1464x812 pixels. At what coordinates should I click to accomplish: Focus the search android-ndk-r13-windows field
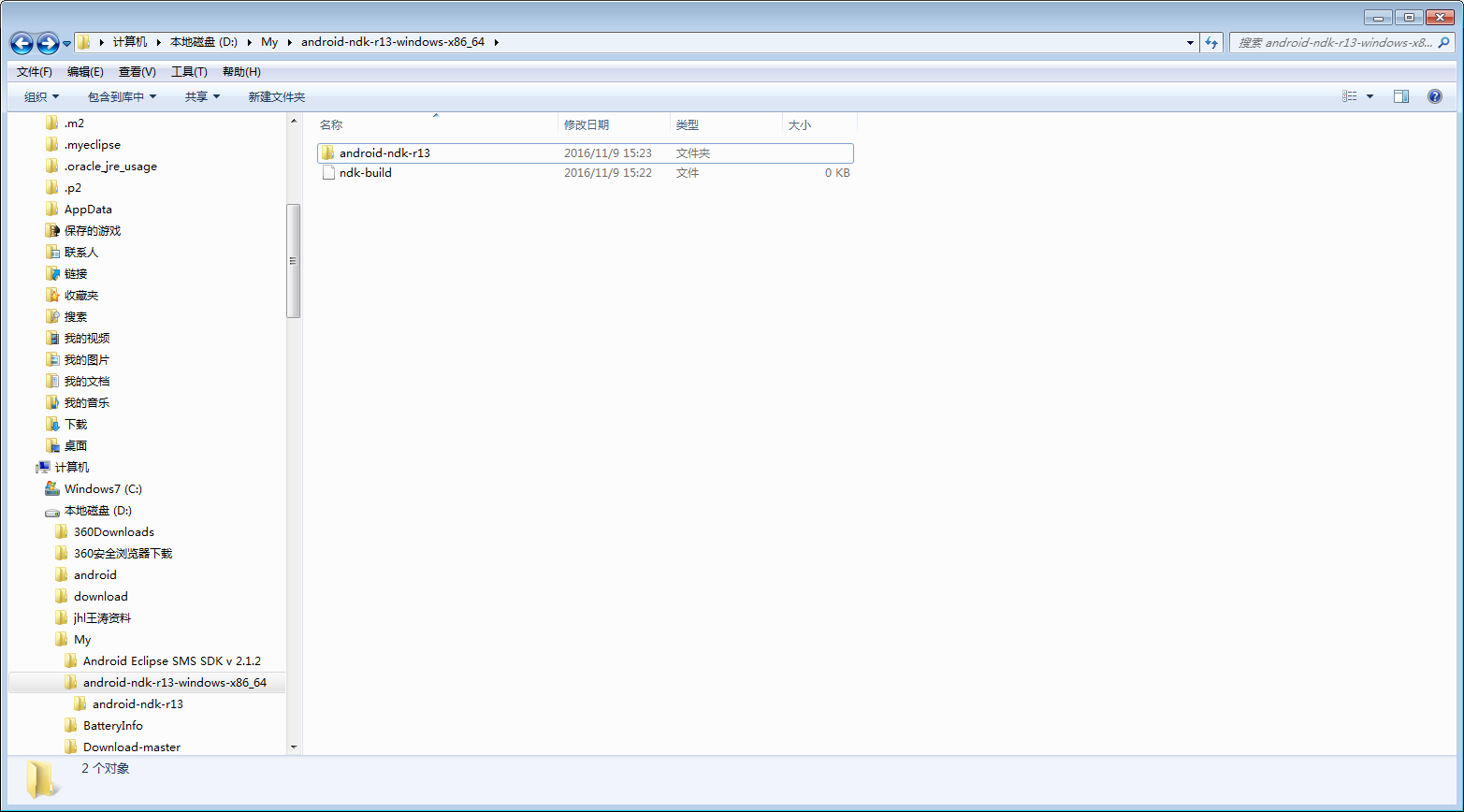coord(1341,42)
